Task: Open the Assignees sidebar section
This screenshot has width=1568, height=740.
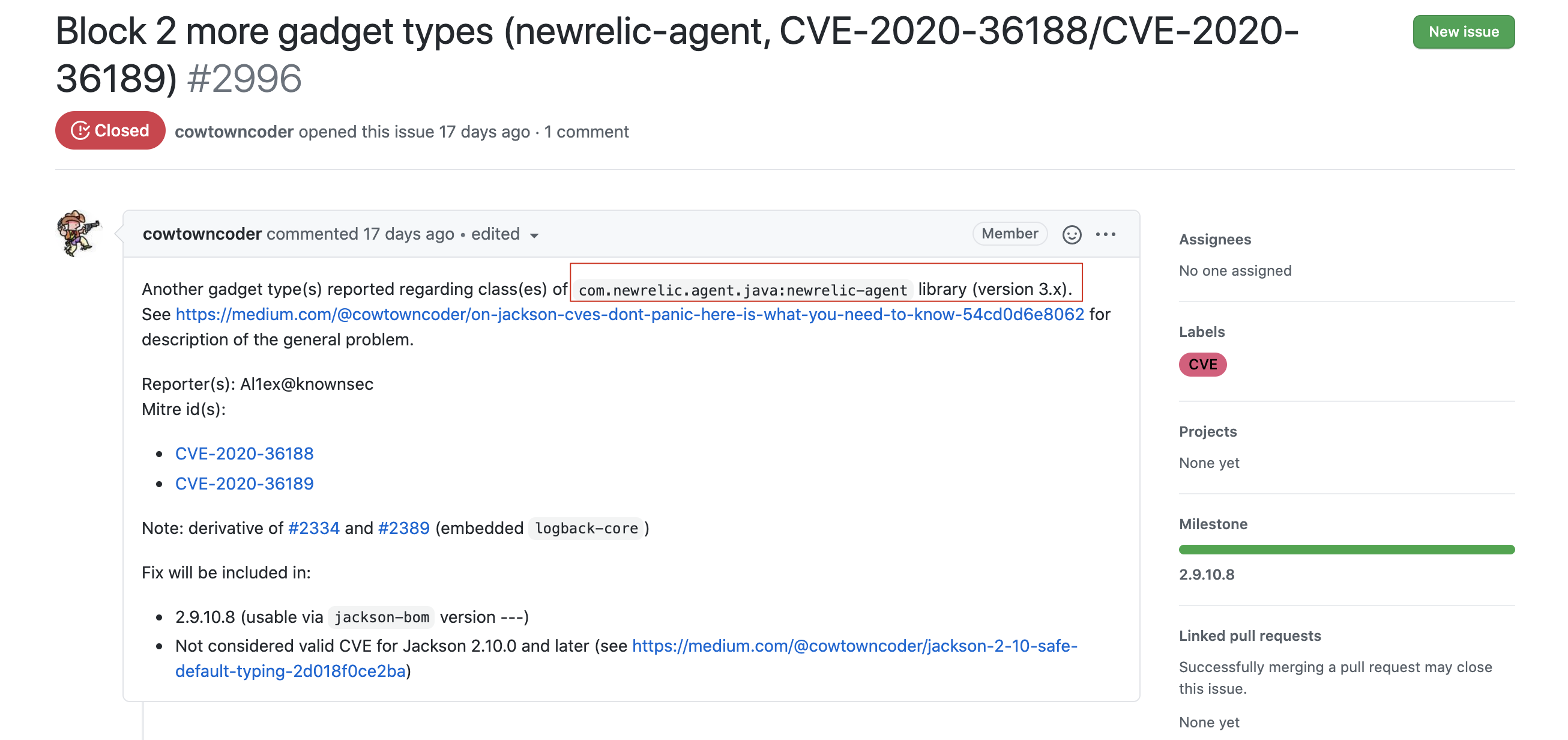Action: [x=1214, y=239]
